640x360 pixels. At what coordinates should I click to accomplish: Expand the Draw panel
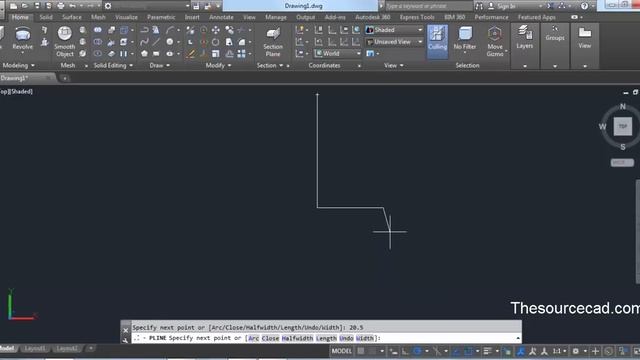[159, 65]
